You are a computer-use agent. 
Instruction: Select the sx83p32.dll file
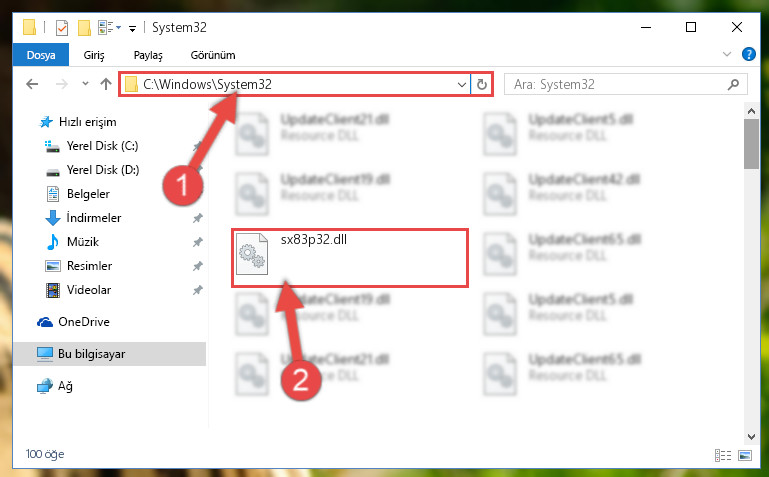pos(350,258)
